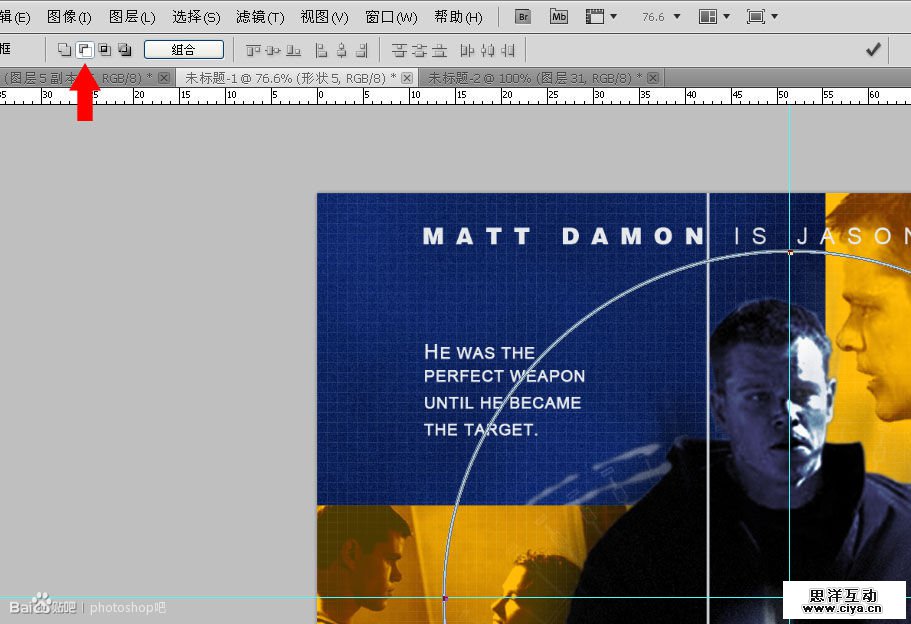Close the 未标题-1 document tab
911x624 pixels.
[407, 78]
